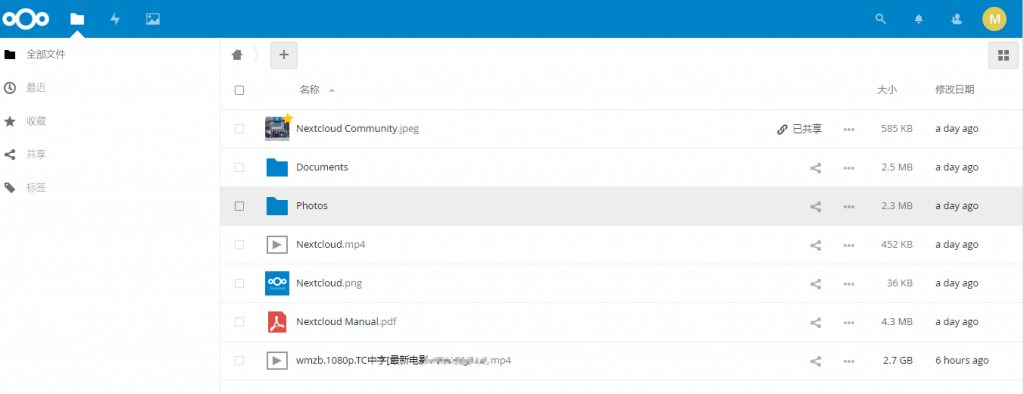Share the Documents folder
1024x394 pixels.
(x=815, y=168)
